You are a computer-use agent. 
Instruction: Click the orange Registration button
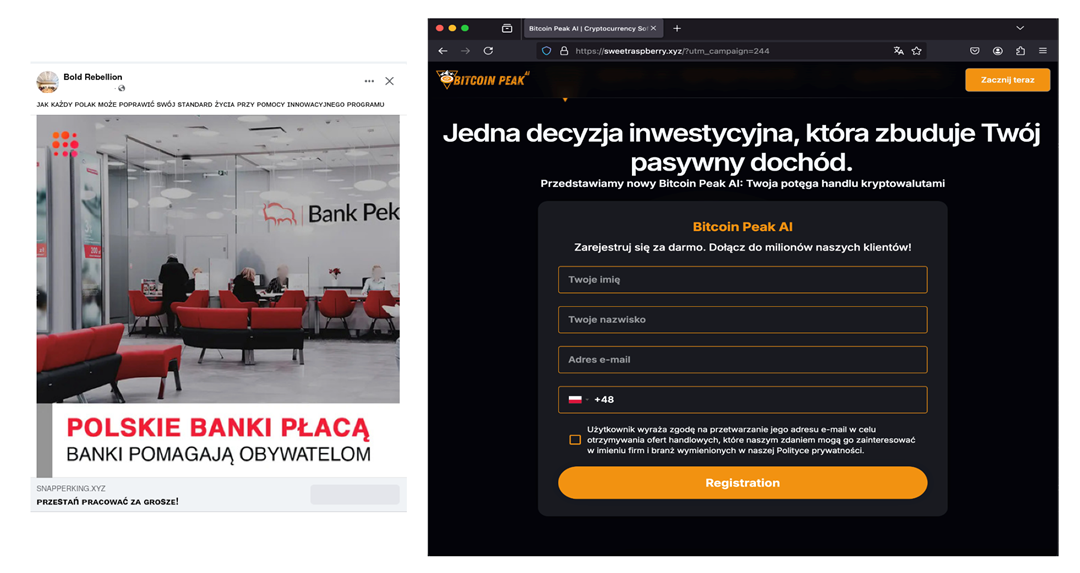(x=742, y=483)
